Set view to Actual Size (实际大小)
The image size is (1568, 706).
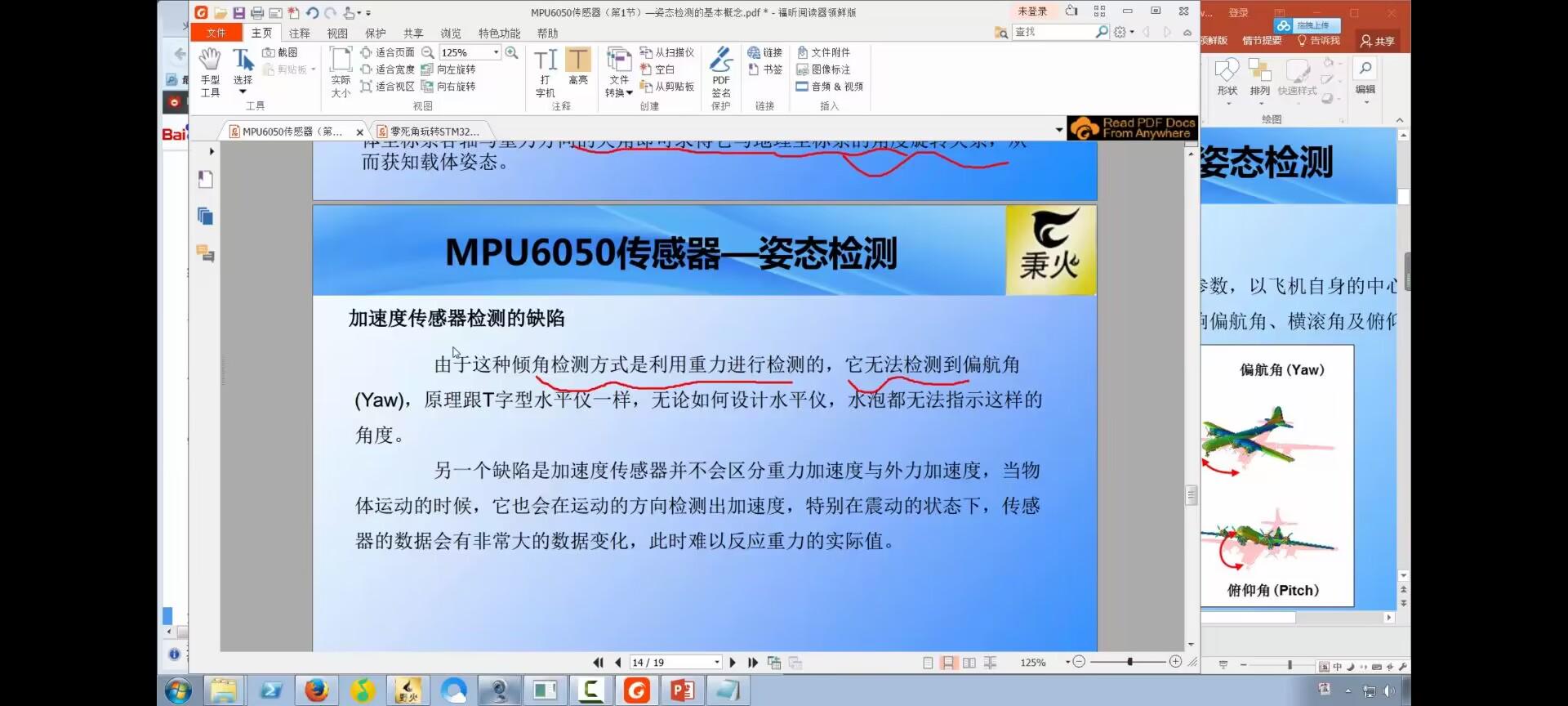coord(341,72)
